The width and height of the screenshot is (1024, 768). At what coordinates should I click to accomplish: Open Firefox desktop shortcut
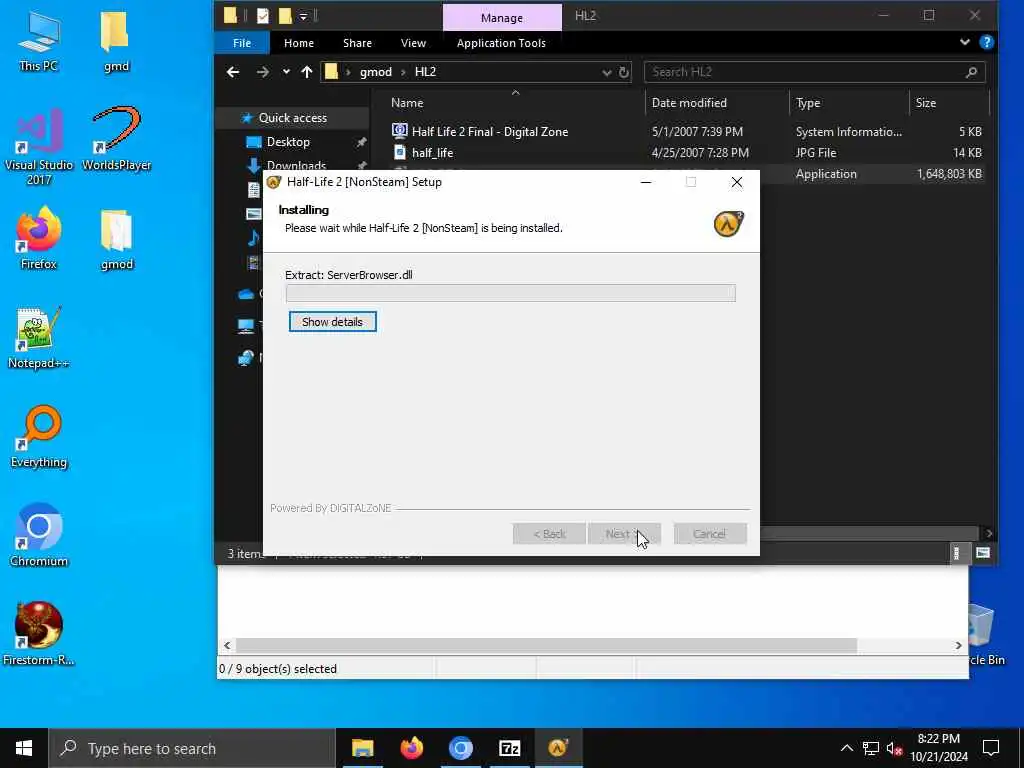coord(39,238)
